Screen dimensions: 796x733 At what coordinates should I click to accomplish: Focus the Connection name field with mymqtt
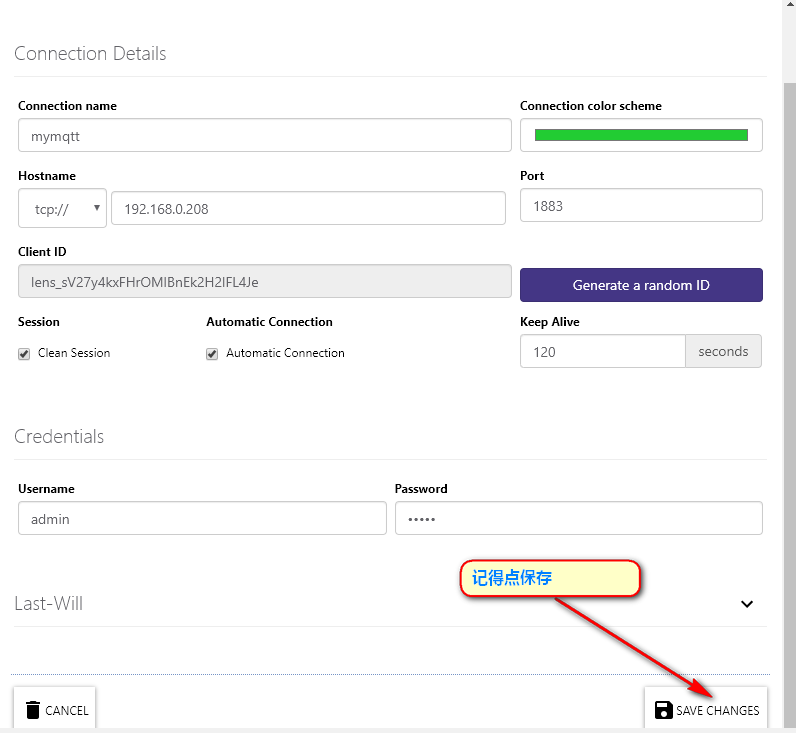tap(264, 135)
